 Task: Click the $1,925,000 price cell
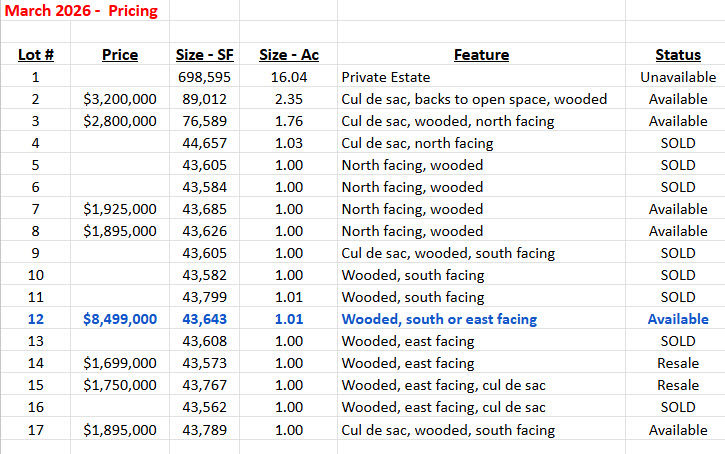point(120,209)
